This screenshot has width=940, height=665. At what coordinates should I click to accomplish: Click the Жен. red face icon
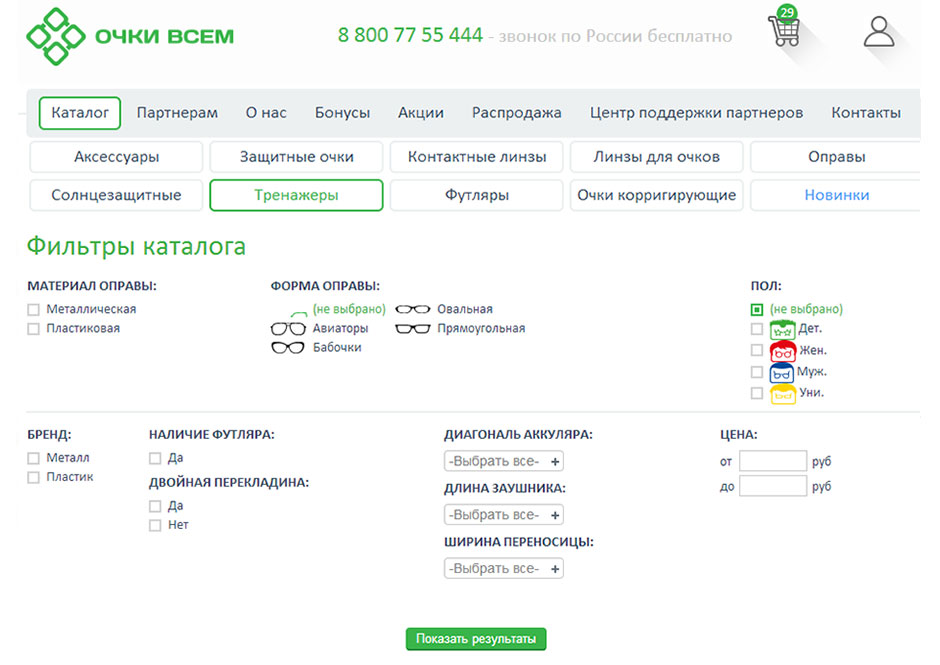[782, 351]
